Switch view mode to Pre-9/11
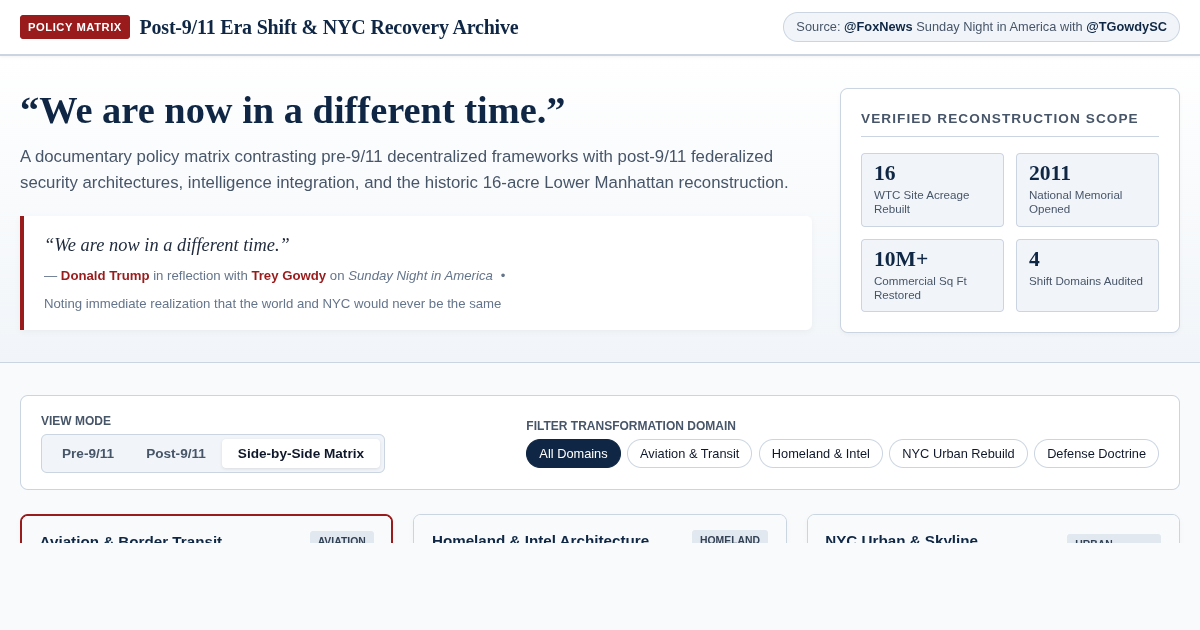This screenshot has width=1200, height=630. tap(88, 454)
